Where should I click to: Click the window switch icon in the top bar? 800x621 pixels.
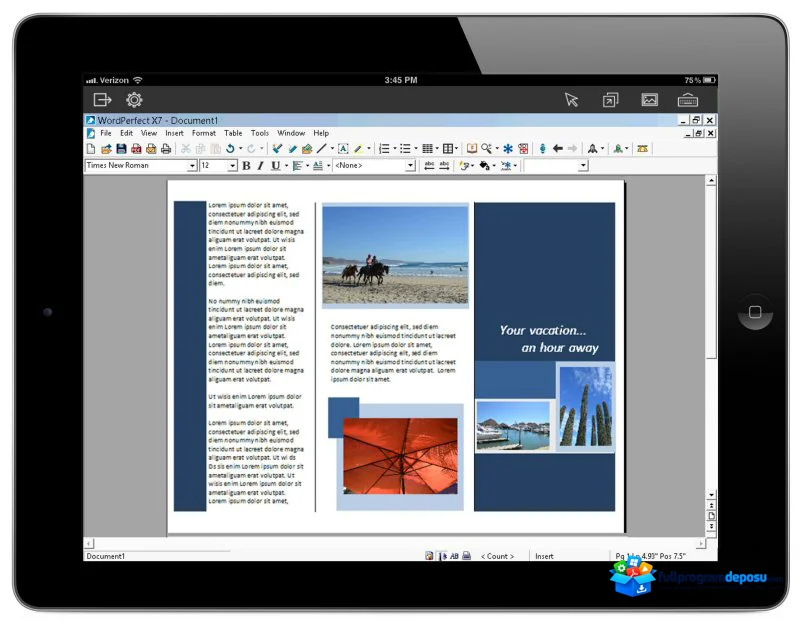(x=610, y=100)
